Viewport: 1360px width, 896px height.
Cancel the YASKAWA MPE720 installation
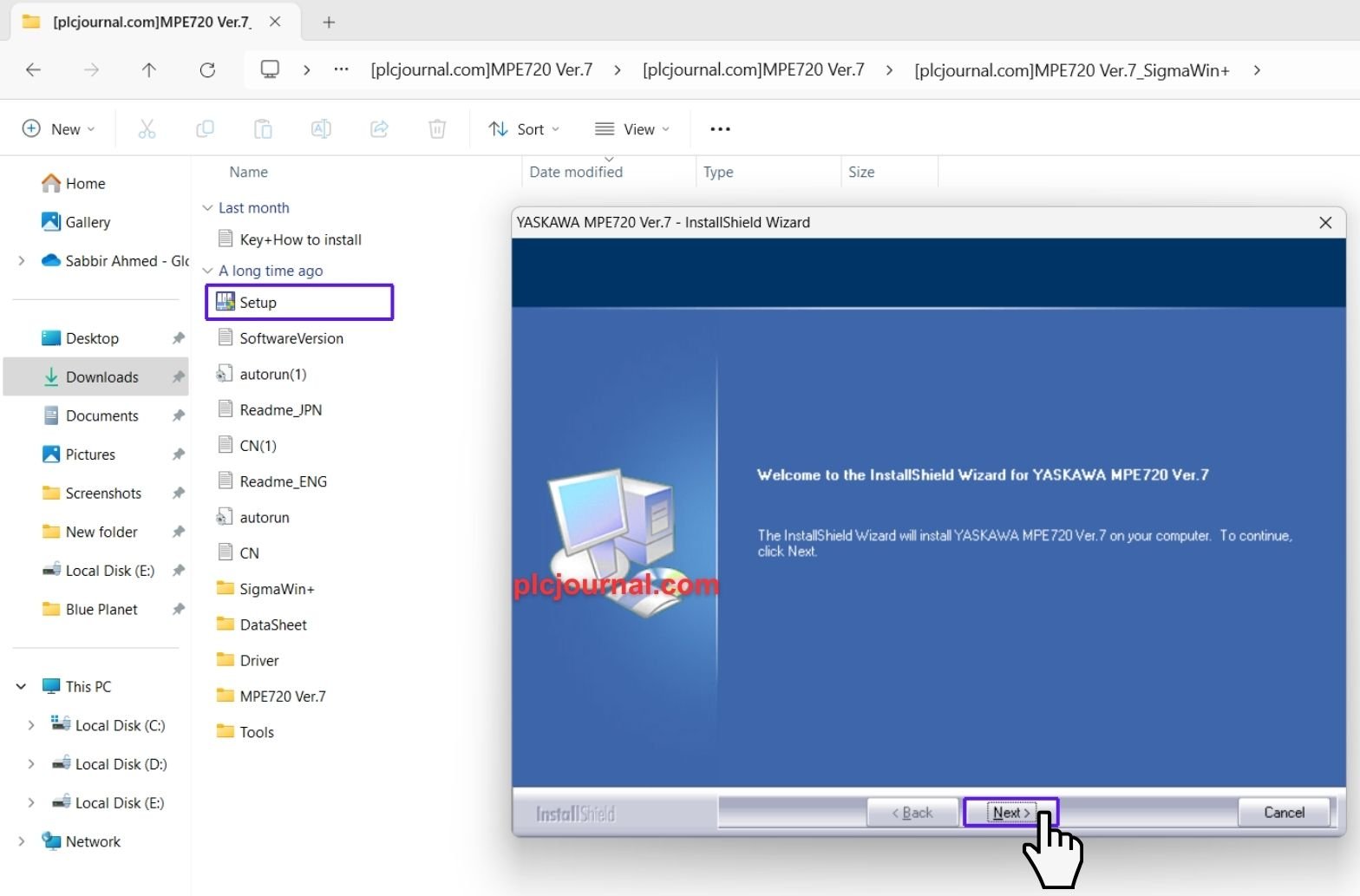[1284, 813]
